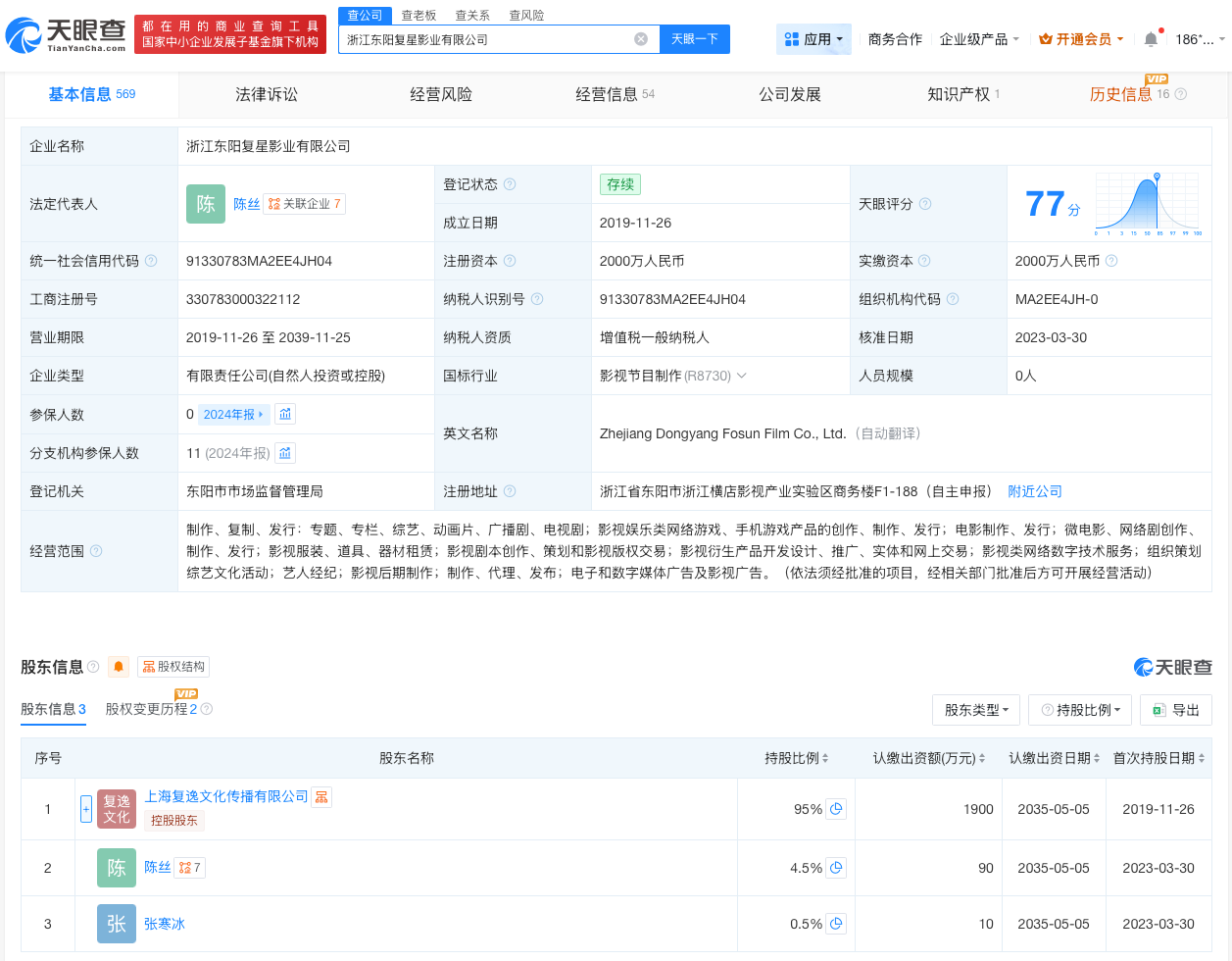Viewport: 1232px width, 961px height.
Task: Open the 持股比例 filter dropdown
Action: [x=1080, y=710]
